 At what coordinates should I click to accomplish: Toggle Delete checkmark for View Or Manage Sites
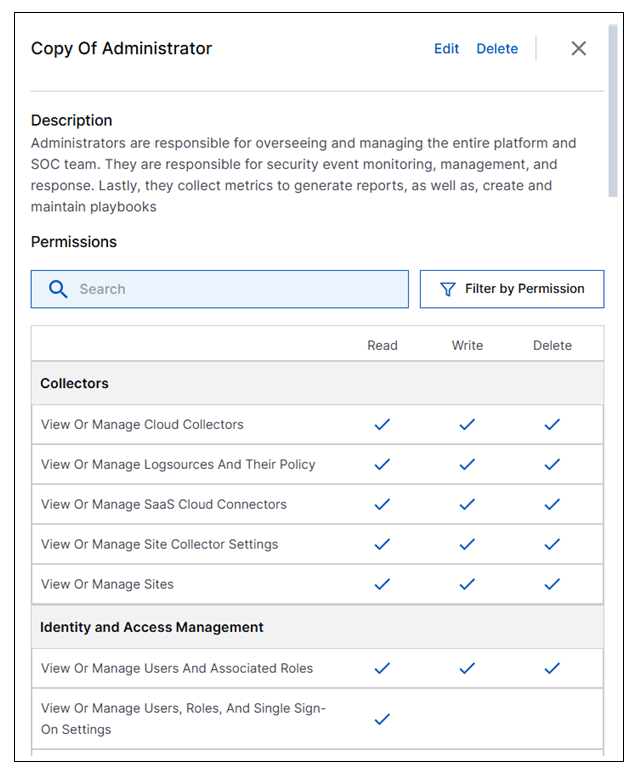point(552,584)
